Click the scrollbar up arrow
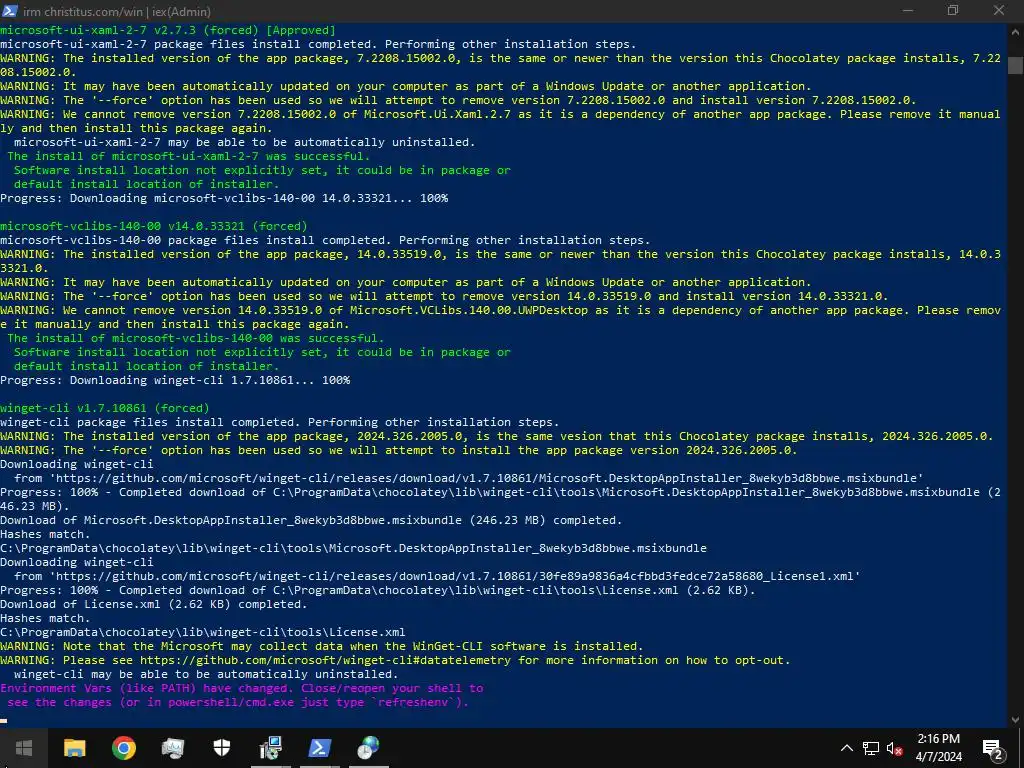 coord(1015,31)
